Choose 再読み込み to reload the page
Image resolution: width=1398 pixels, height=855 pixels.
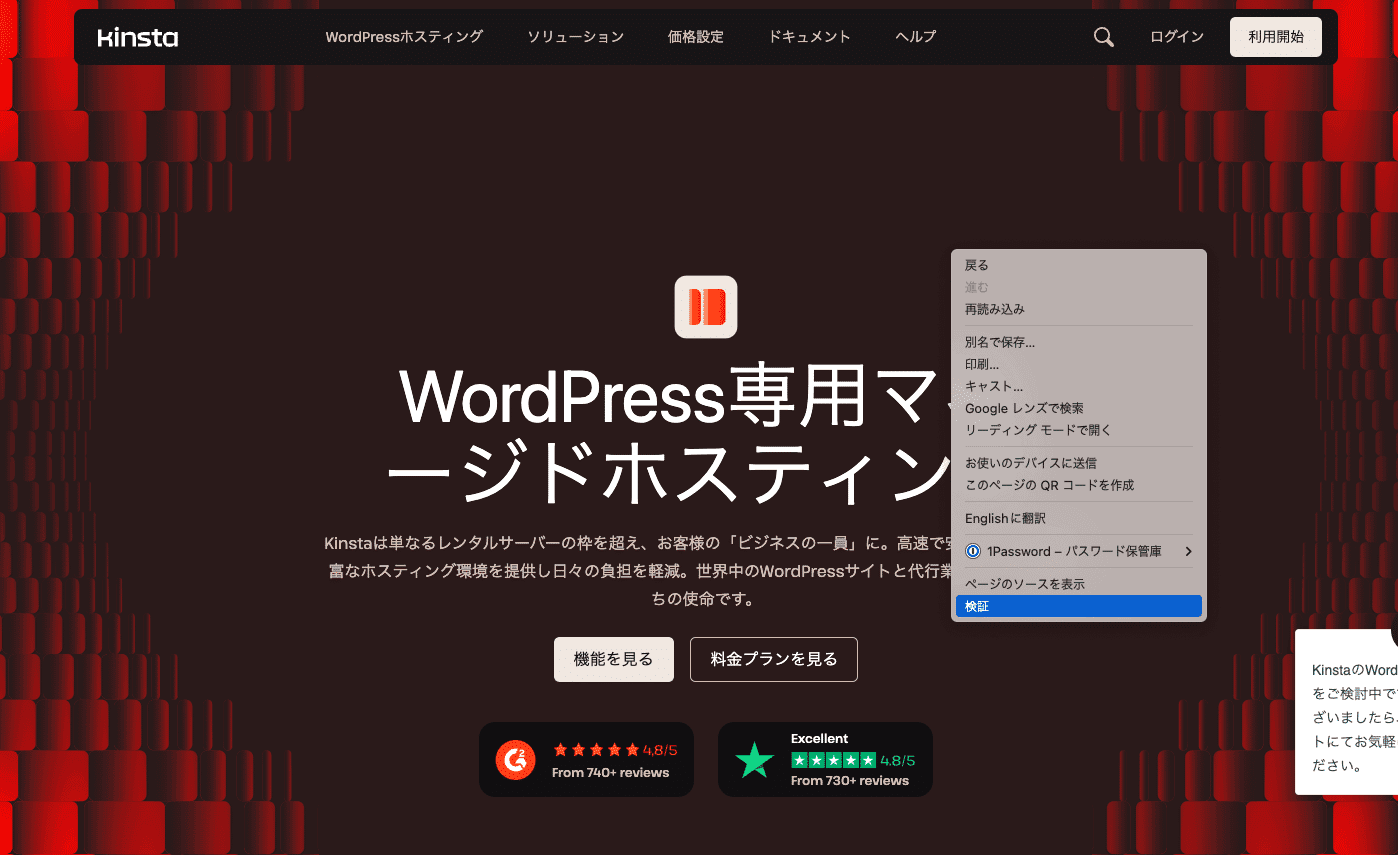coord(993,309)
